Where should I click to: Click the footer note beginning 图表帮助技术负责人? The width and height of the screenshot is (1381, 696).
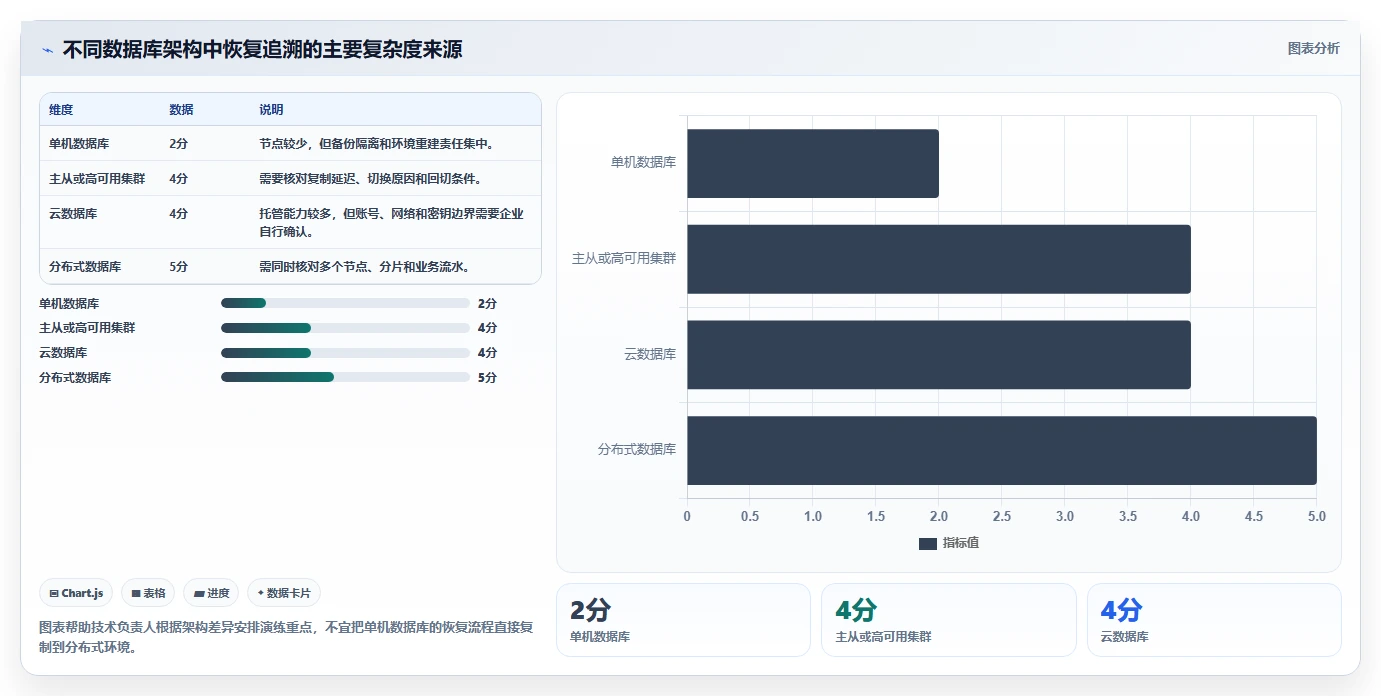[x=286, y=637]
